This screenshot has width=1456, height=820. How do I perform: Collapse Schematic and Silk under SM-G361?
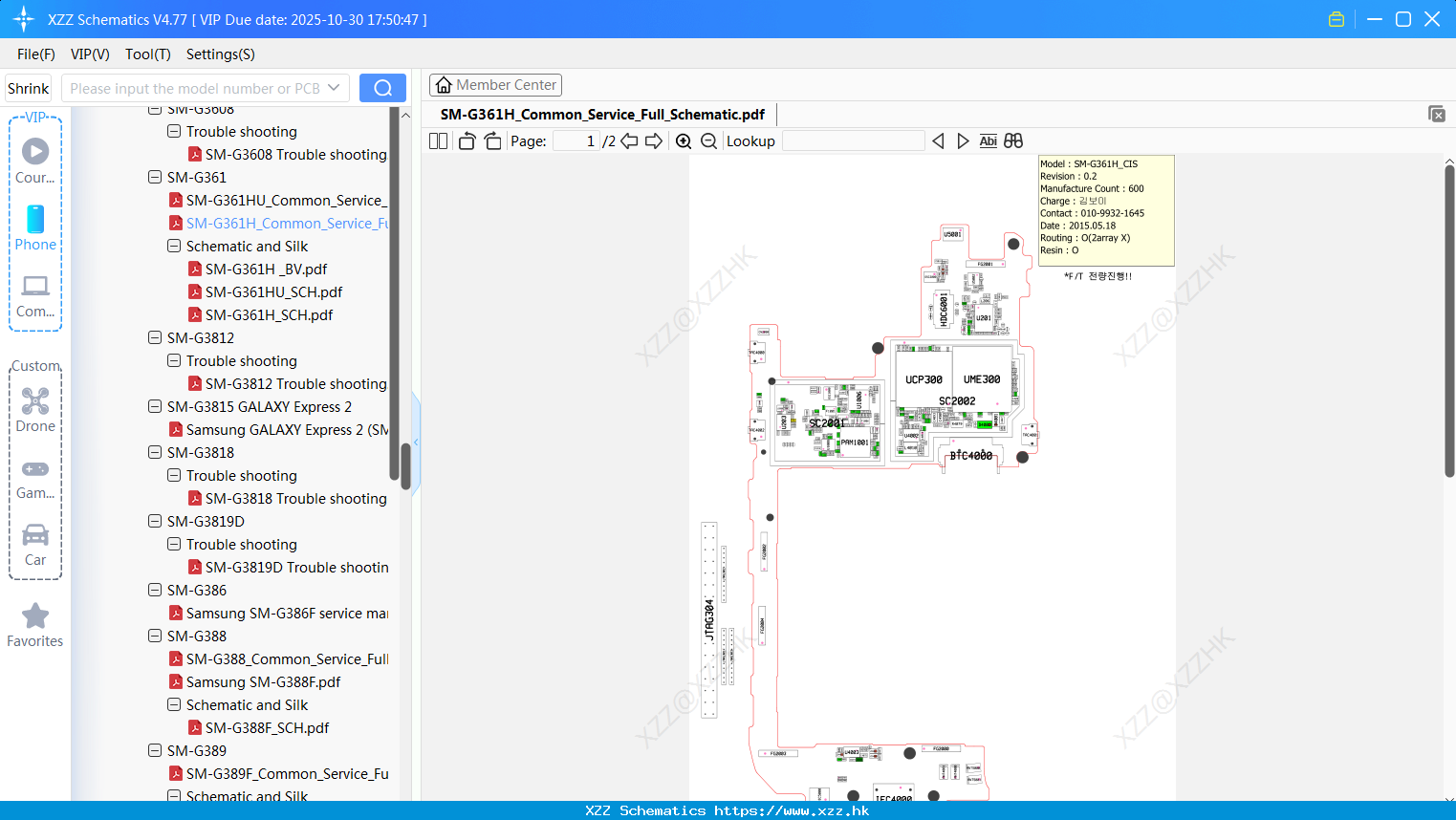174,246
